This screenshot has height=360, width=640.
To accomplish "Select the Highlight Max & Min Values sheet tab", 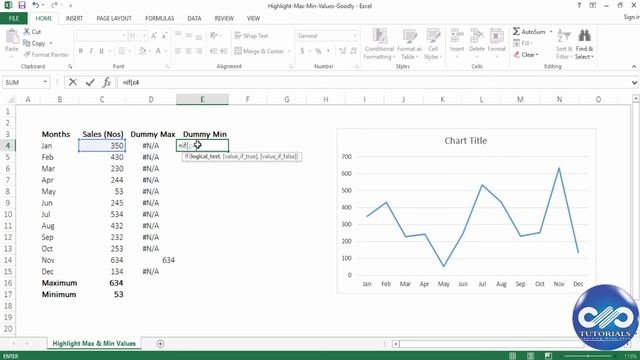I will (x=94, y=344).
